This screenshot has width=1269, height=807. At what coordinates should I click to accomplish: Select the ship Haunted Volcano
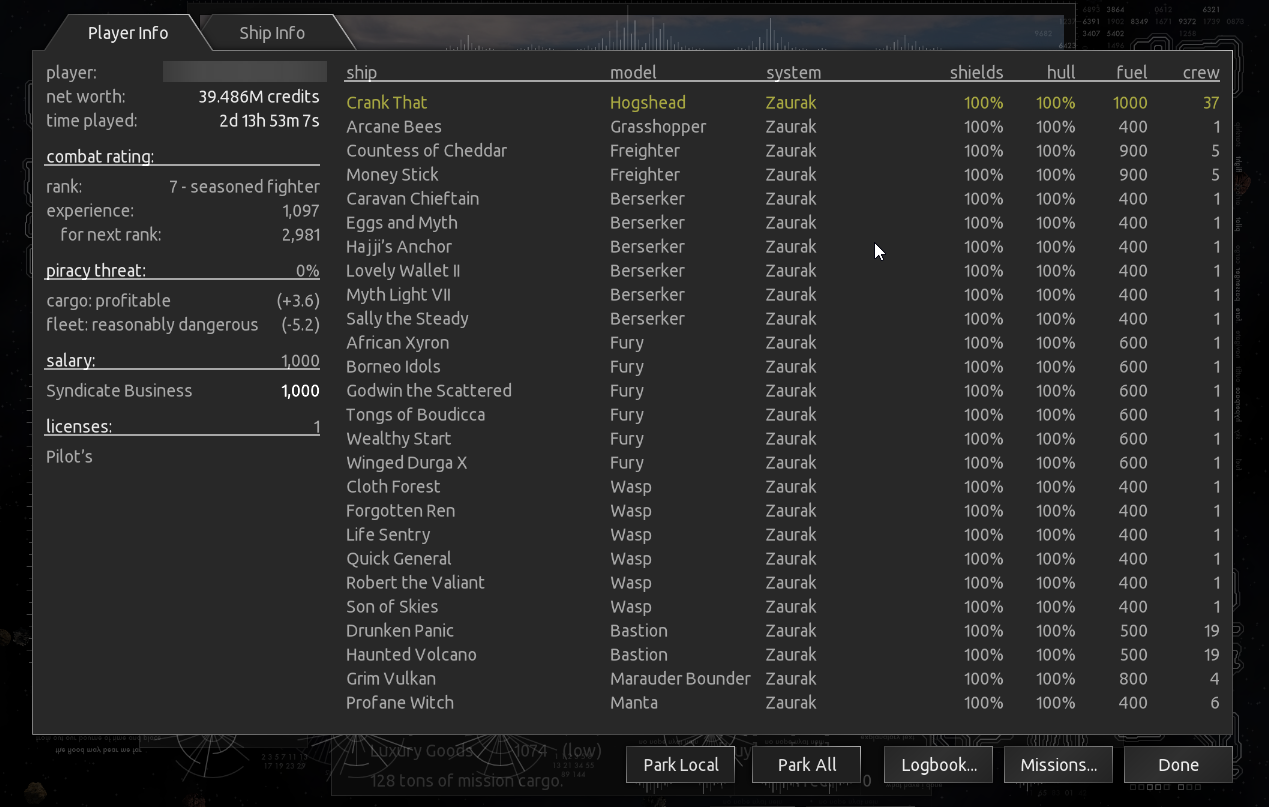pyautogui.click(x=783, y=655)
